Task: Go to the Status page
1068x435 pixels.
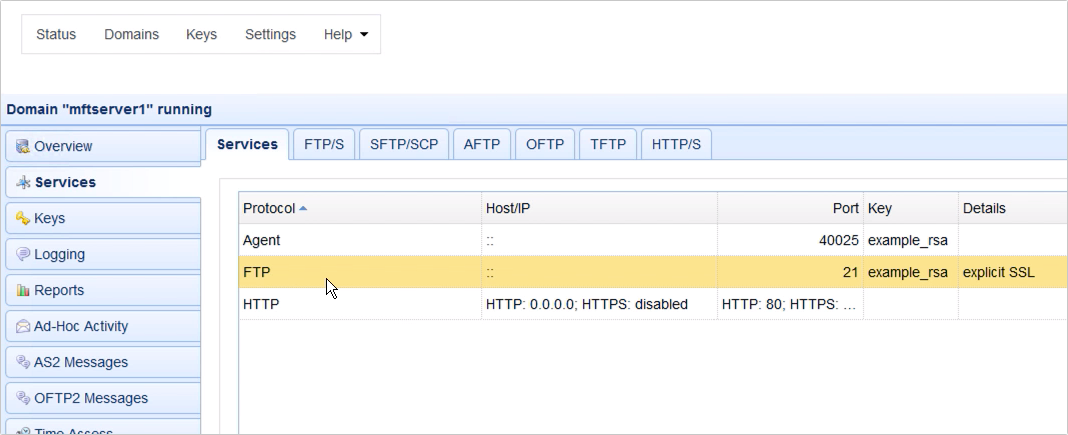Action: [x=56, y=35]
